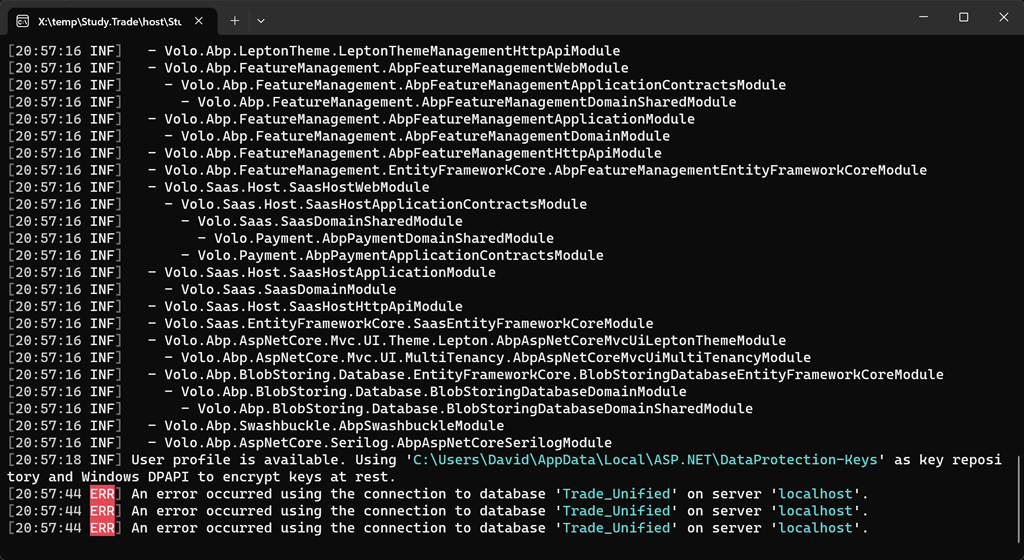
Task: Open a new terminal tab
Action: click(234, 21)
